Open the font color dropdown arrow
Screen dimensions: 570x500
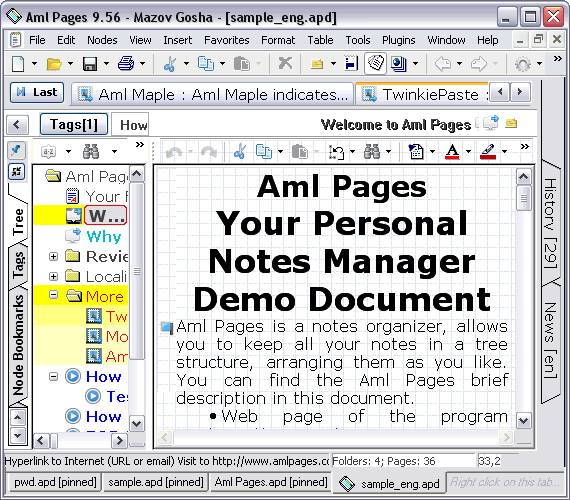[x=469, y=151]
